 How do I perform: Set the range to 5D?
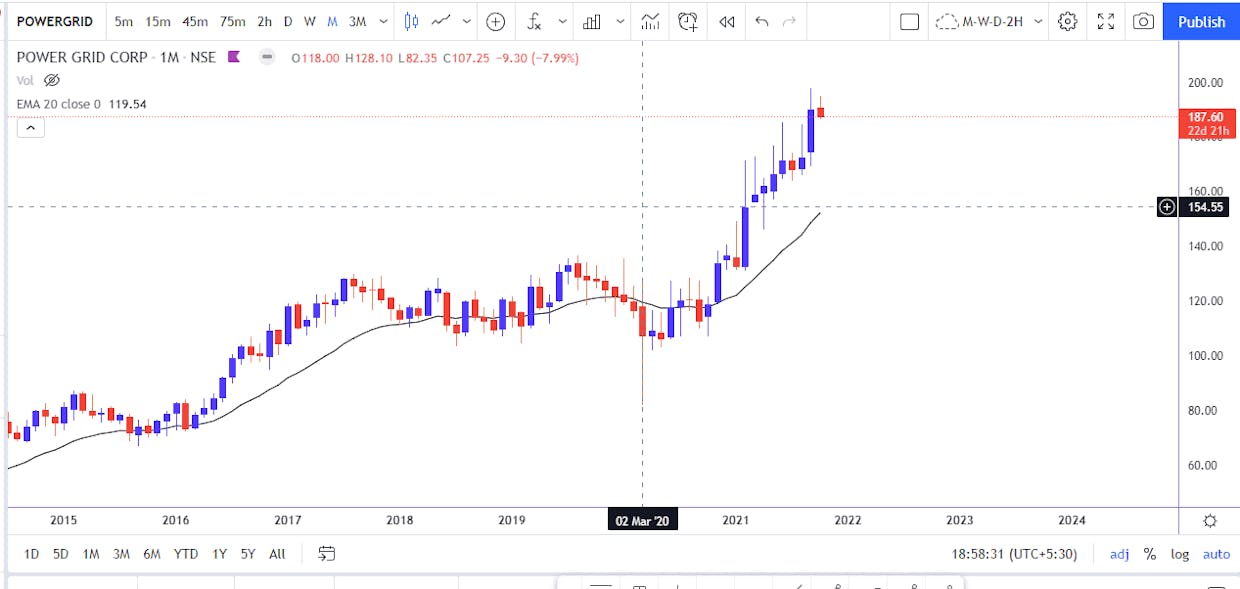tap(61, 554)
